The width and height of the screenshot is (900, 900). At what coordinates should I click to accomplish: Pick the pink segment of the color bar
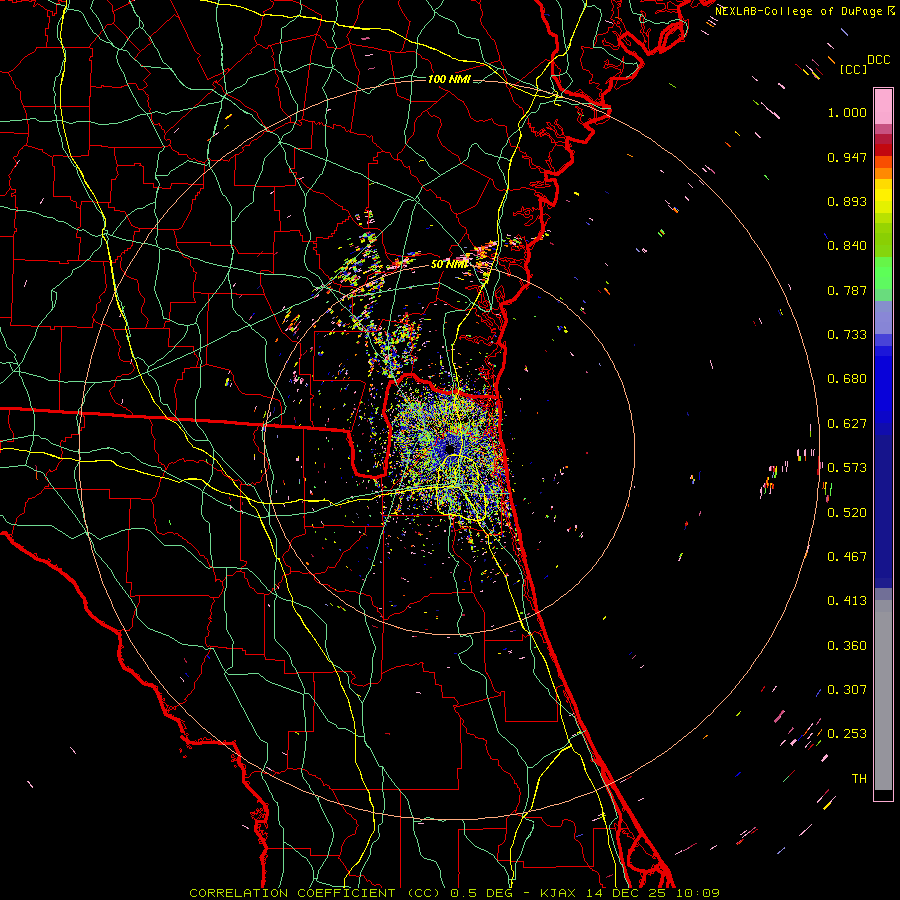coord(883,106)
